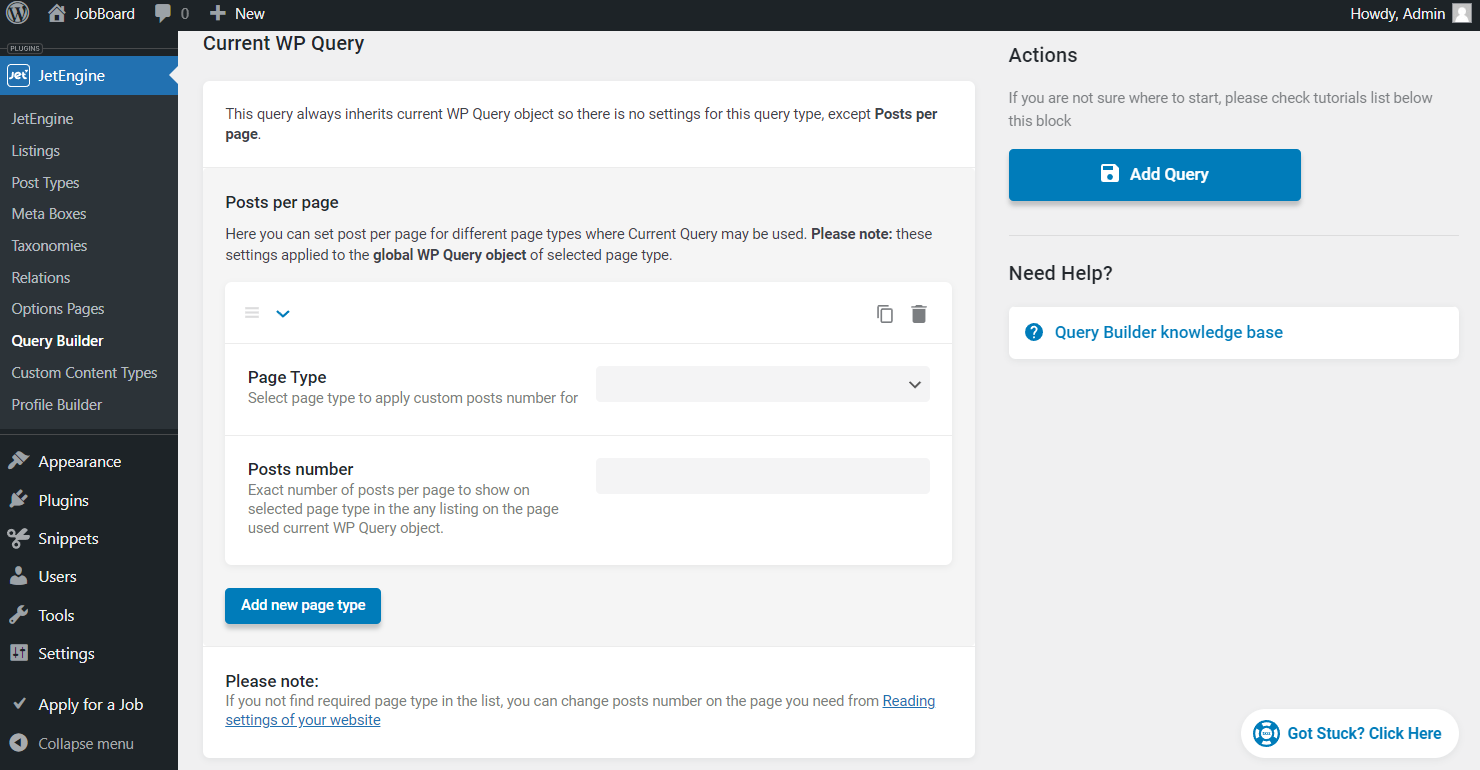Screen dimensions: 1480x770
Task: Click the Users person icon
Action: (18, 576)
